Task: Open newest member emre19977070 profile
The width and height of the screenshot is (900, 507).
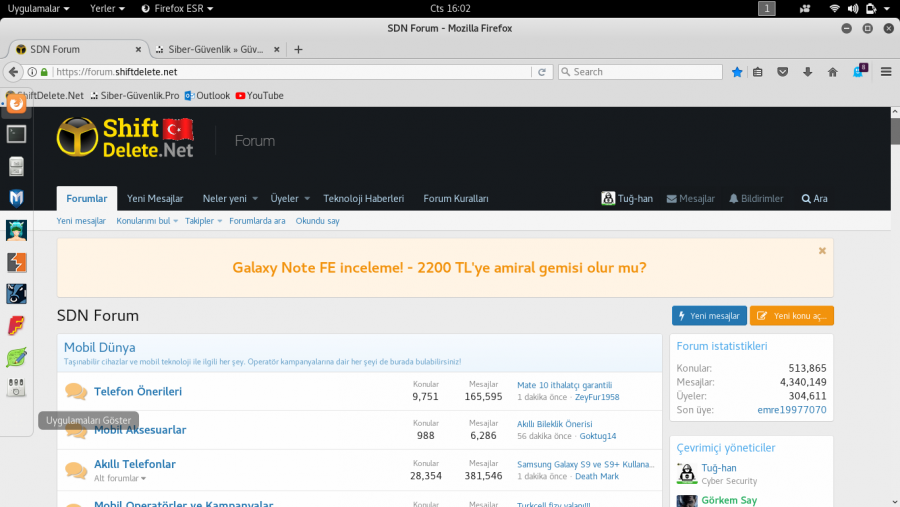Action: coord(792,410)
